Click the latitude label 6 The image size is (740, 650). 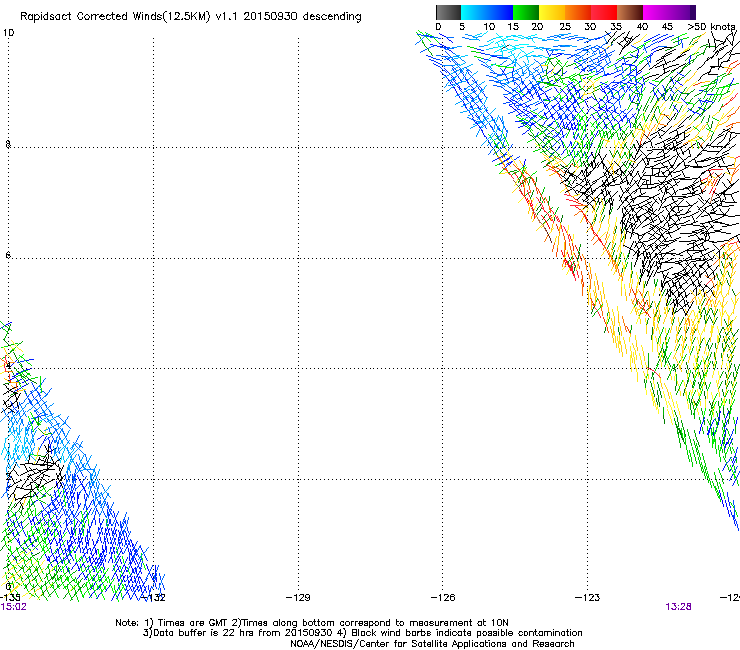(x=8, y=255)
